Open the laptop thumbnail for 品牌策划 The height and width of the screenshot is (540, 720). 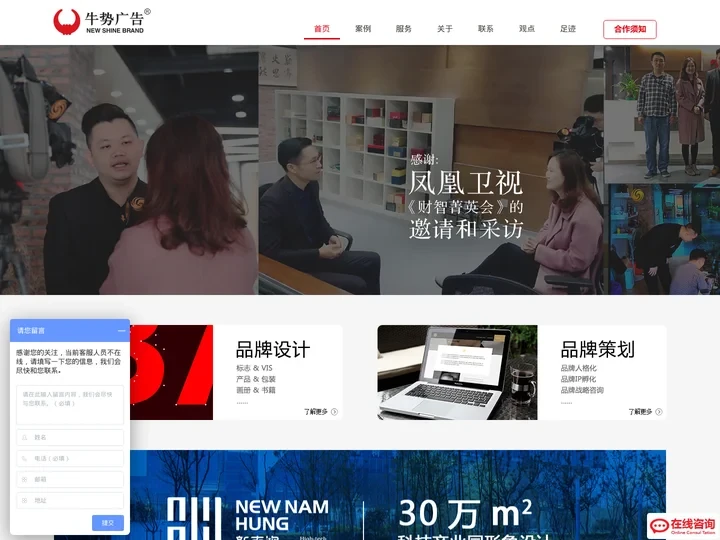(x=457, y=372)
